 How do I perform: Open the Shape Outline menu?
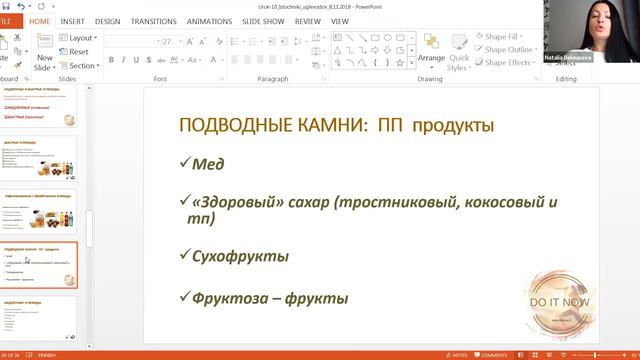506,50
